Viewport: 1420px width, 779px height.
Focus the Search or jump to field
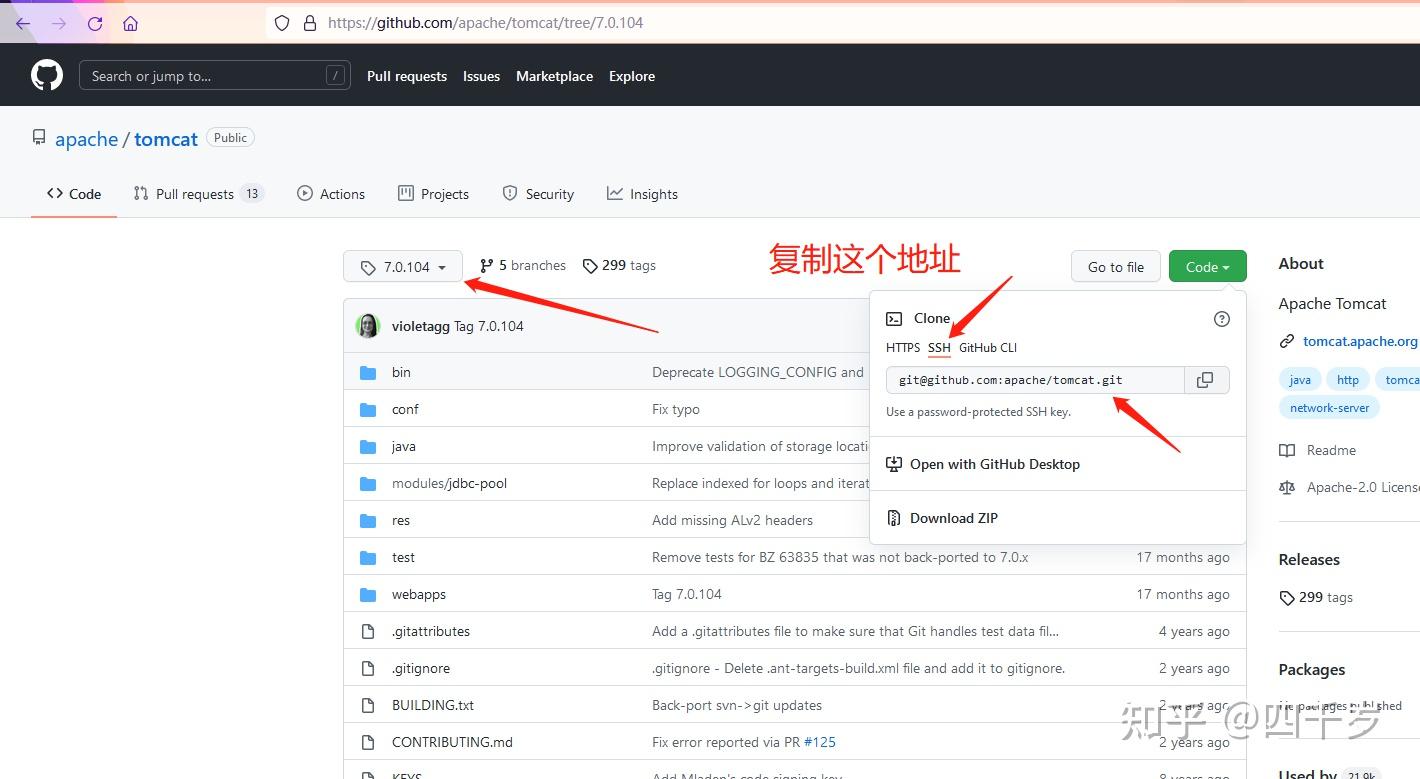click(x=215, y=76)
